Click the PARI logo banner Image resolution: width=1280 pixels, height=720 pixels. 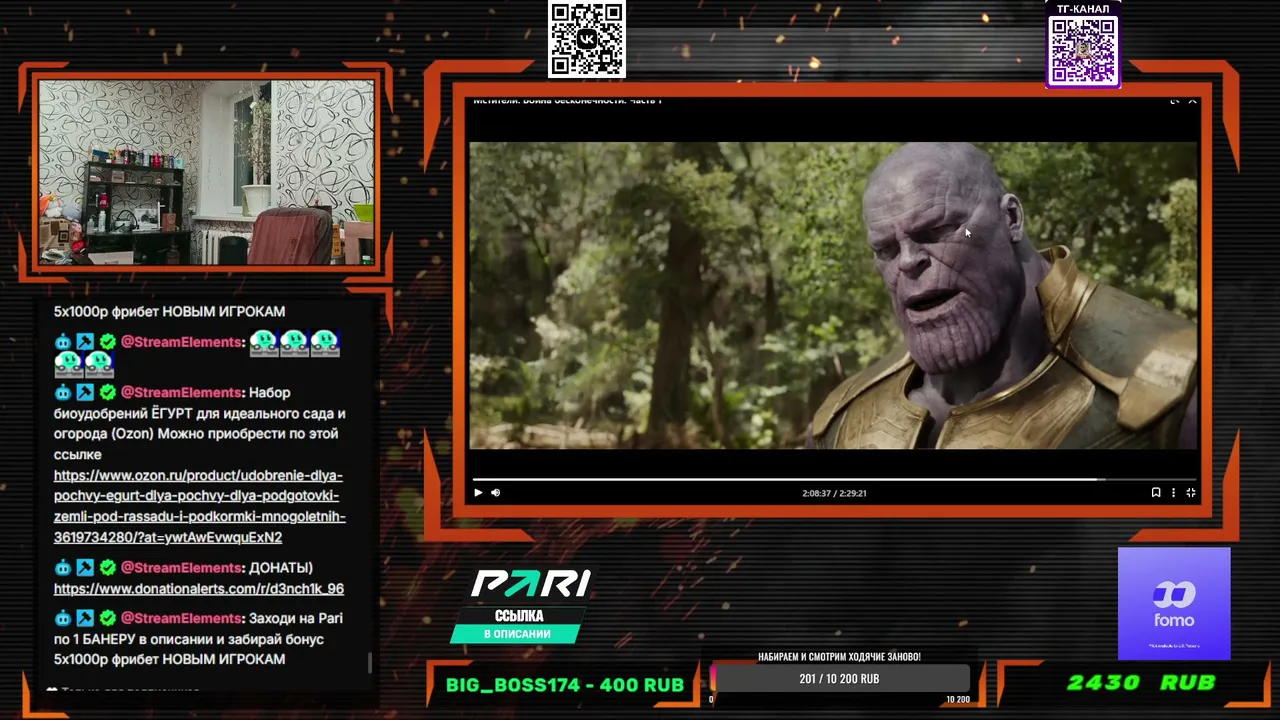(x=530, y=583)
